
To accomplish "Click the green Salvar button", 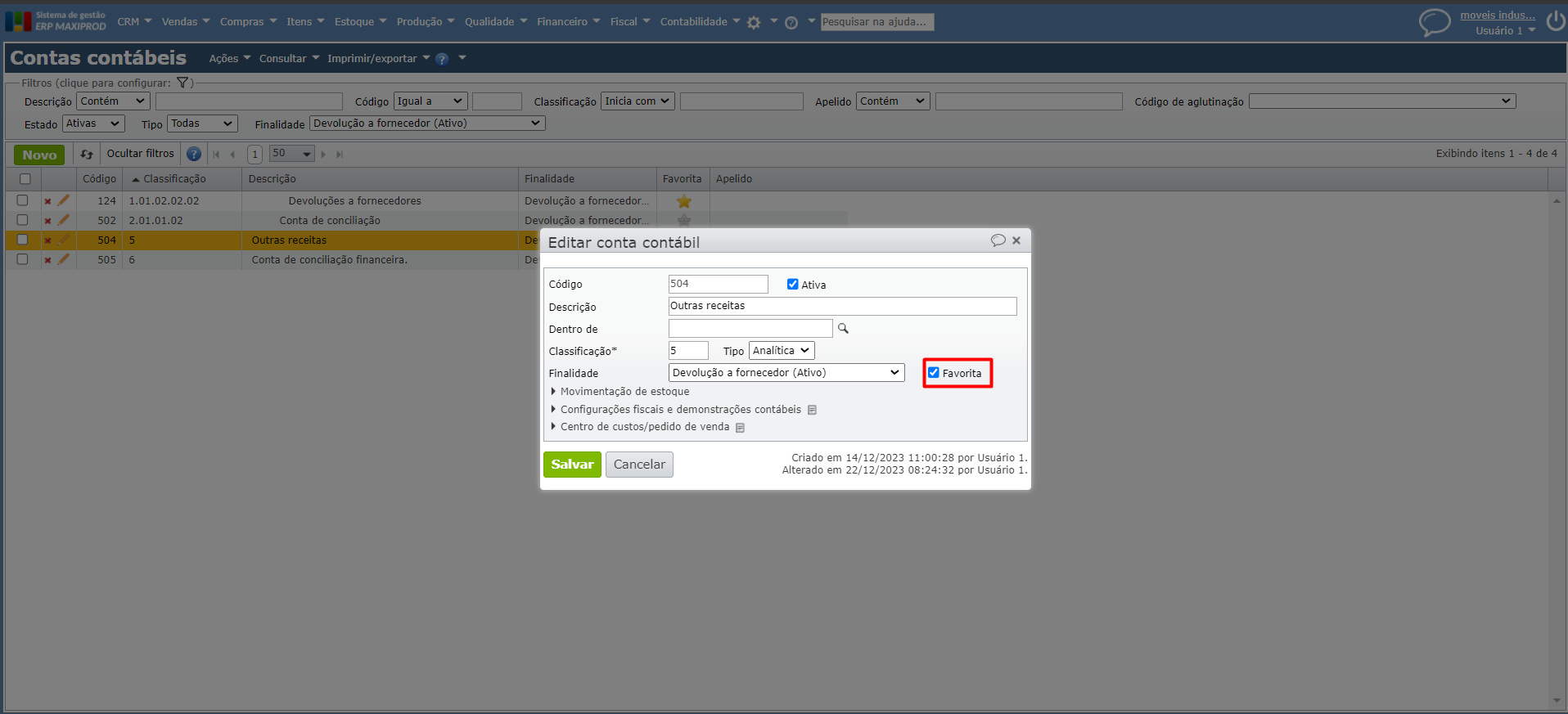I will 572,465.
